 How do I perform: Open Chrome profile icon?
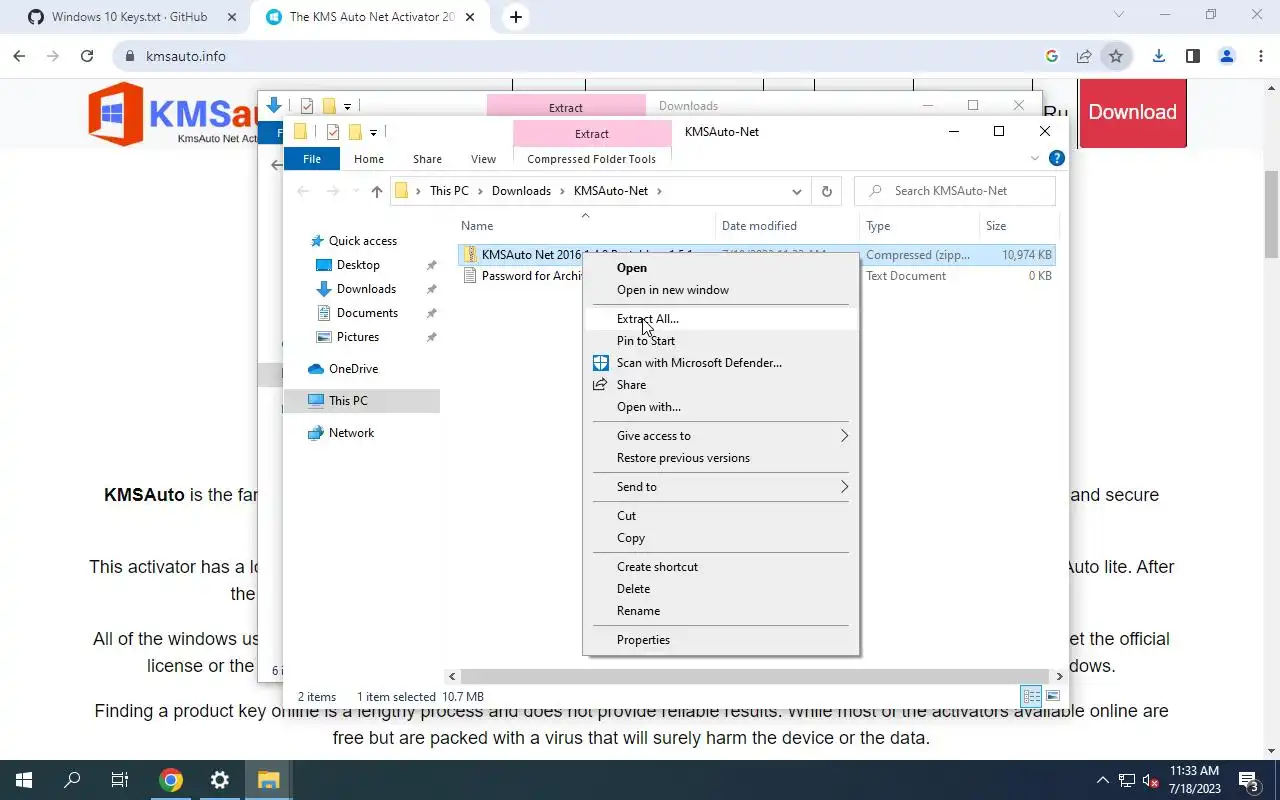(1226, 56)
